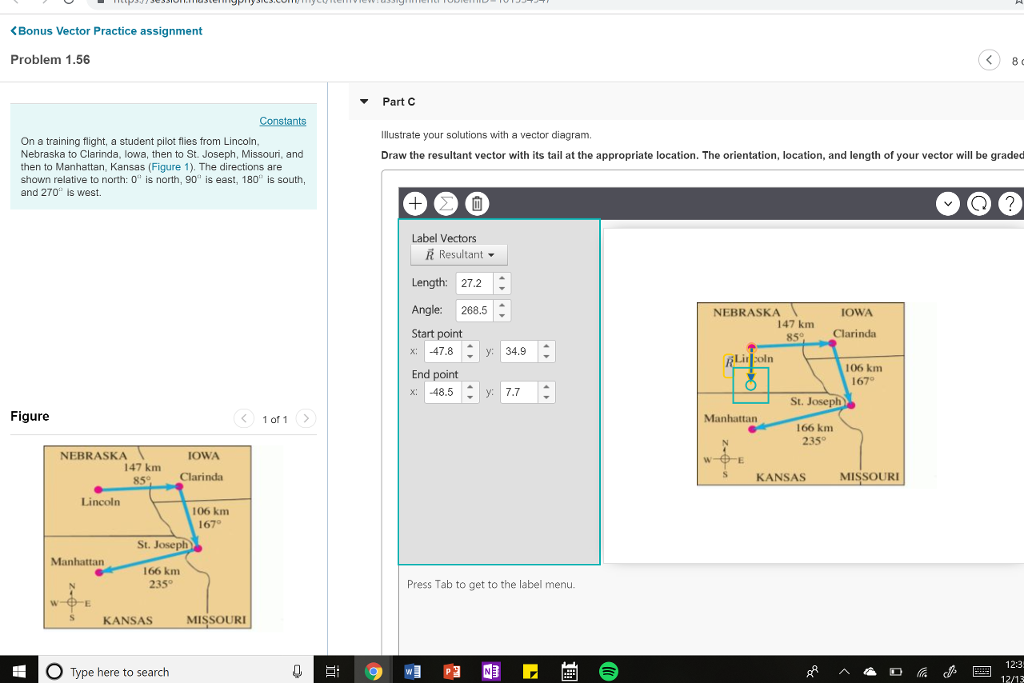This screenshot has height=683, width=1024.
Task: Click the reset circular arrow icon
Action: [x=978, y=204]
